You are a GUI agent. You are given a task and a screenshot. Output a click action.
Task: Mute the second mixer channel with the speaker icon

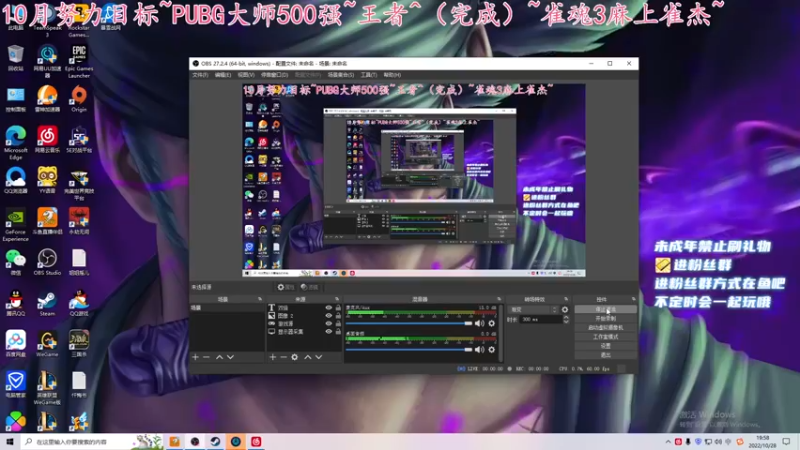(x=479, y=349)
